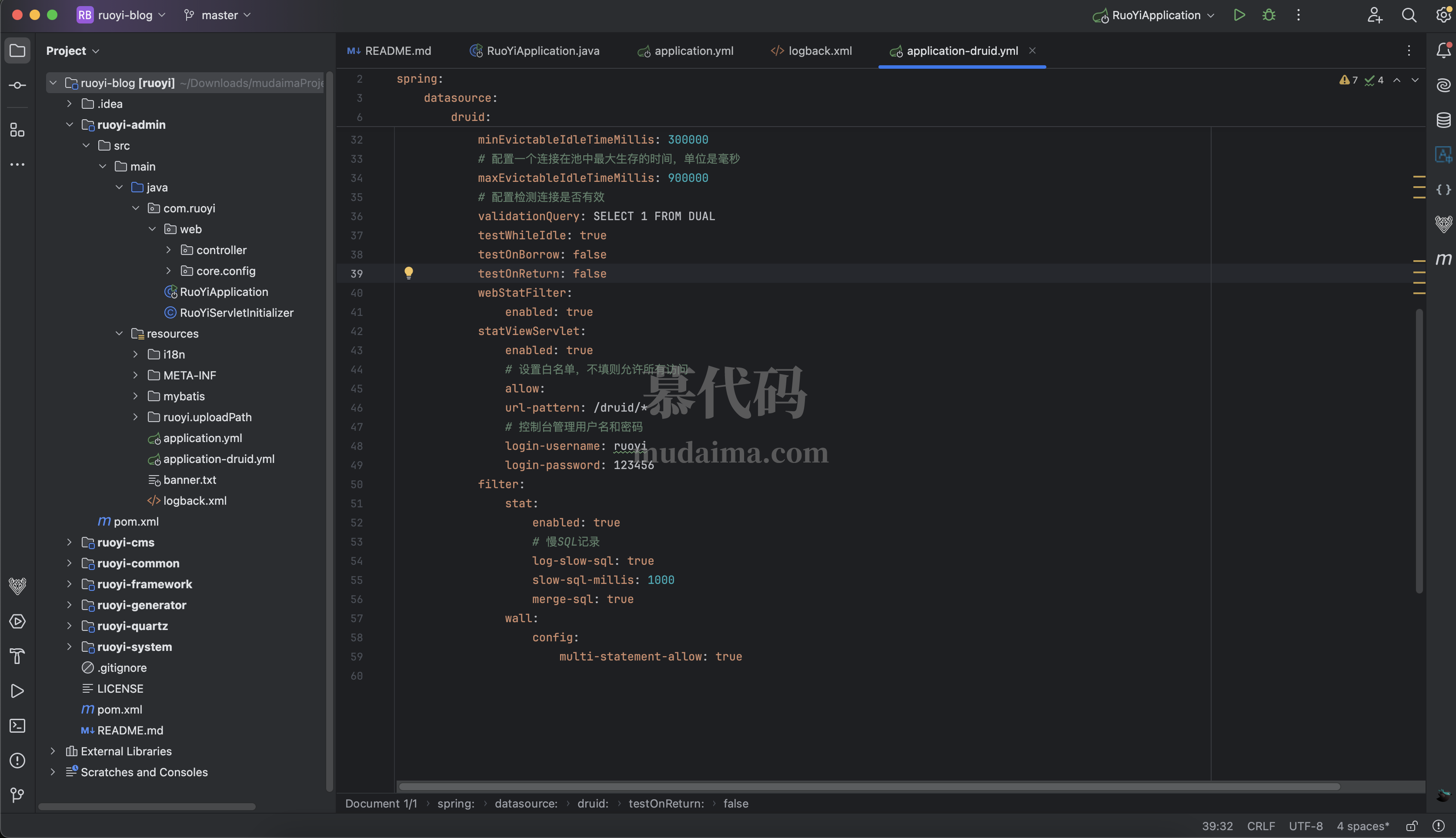Open the Terminal tool window

tap(17, 726)
